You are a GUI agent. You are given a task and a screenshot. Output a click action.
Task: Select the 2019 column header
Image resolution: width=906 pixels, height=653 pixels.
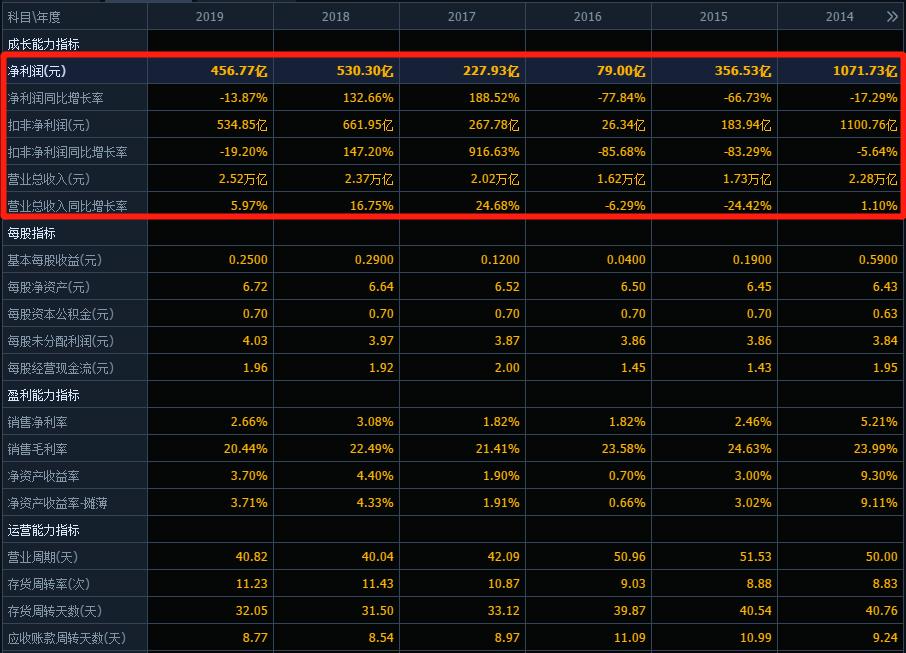(x=210, y=17)
